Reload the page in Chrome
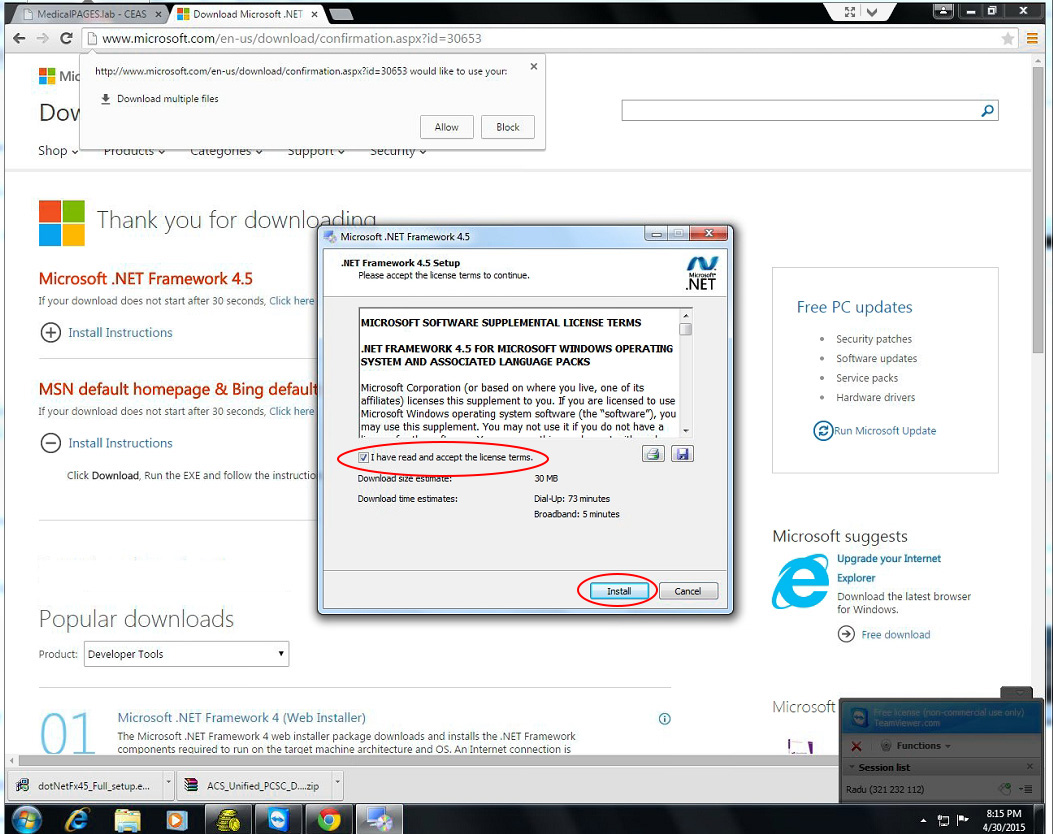 tap(66, 38)
